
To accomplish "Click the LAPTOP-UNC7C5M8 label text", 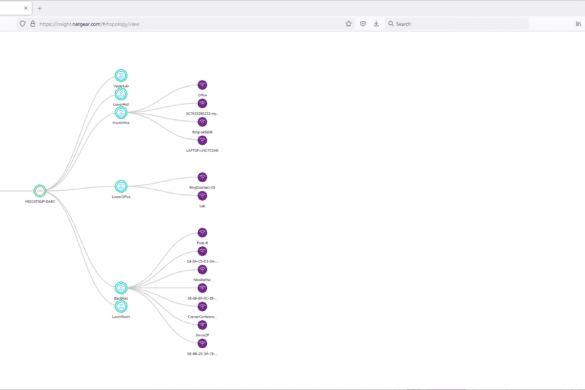I will pos(202,151).
